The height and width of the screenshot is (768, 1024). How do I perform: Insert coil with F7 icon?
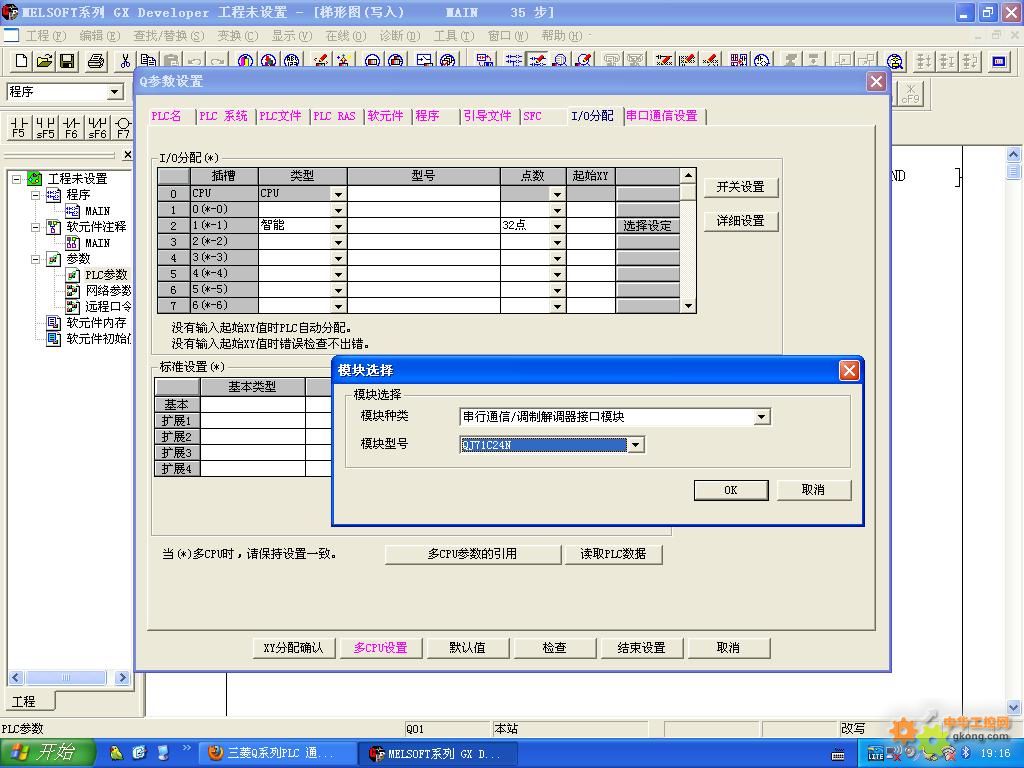(123, 127)
